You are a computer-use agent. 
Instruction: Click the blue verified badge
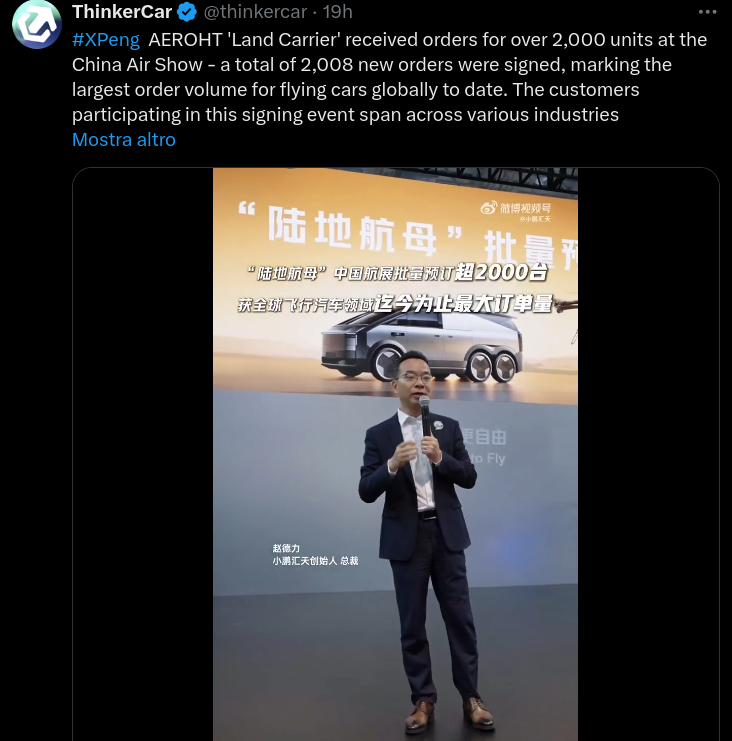coord(187,12)
